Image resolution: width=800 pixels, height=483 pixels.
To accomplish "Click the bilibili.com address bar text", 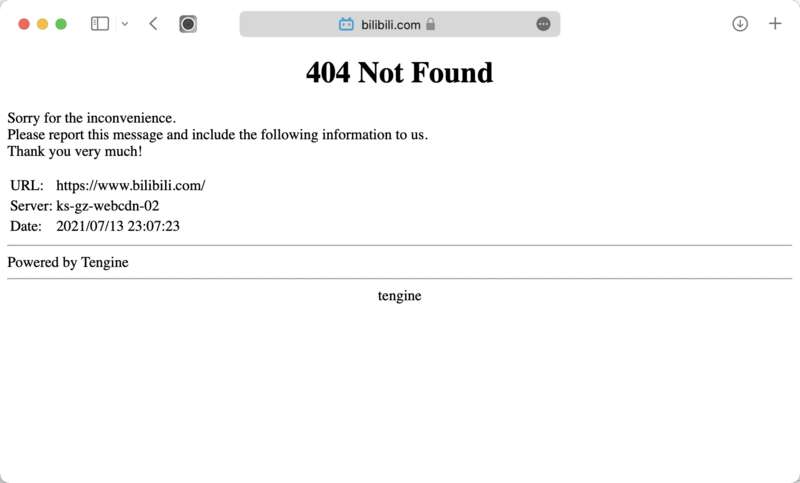I will (391, 24).
